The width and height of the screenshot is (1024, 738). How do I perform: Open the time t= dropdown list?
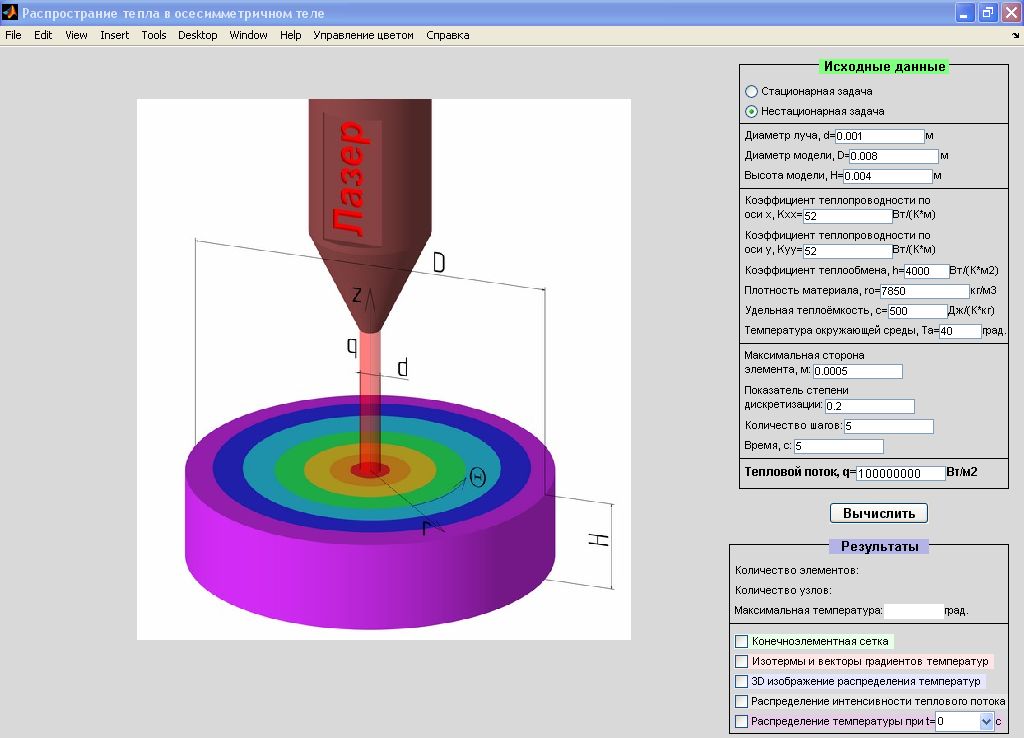click(986, 721)
